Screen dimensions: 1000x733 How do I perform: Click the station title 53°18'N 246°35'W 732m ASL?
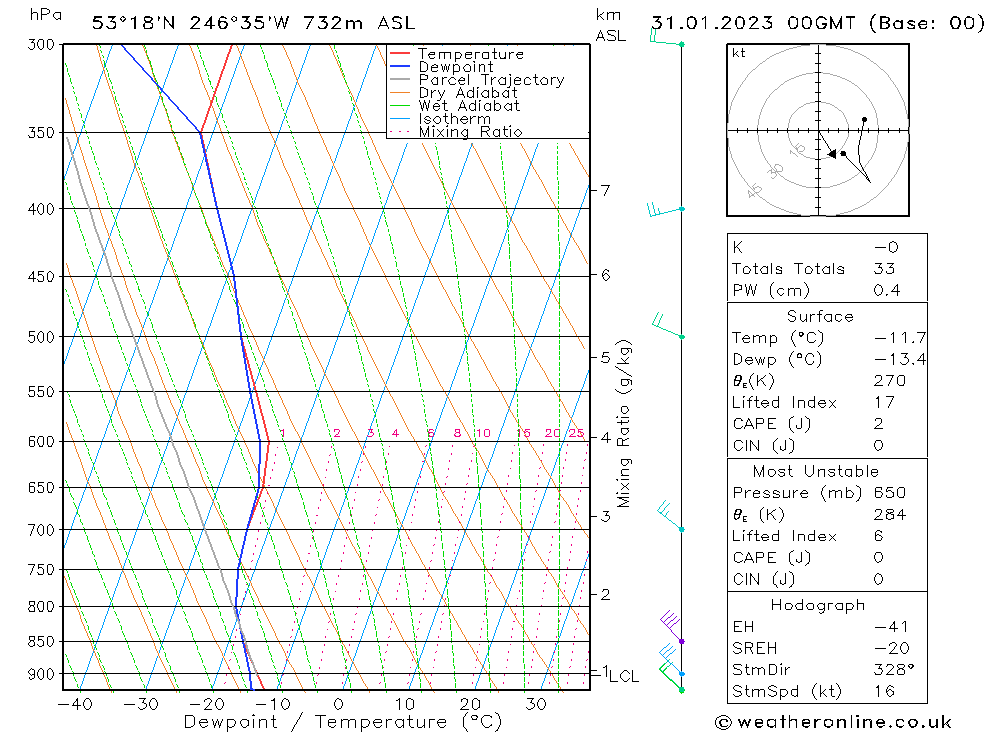253,23
